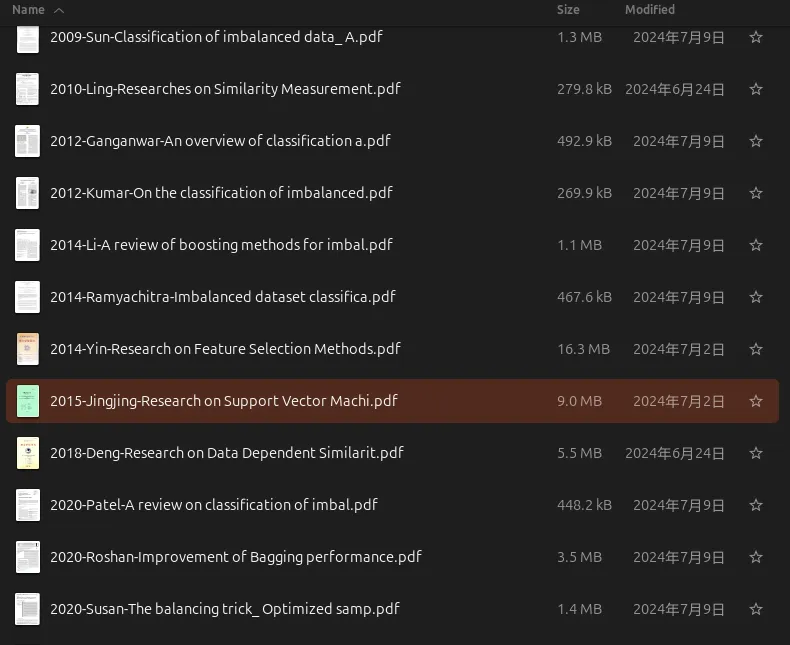Image resolution: width=790 pixels, height=645 pixels.
Task: Sort files by Name column header
Action: pos(28,10)
